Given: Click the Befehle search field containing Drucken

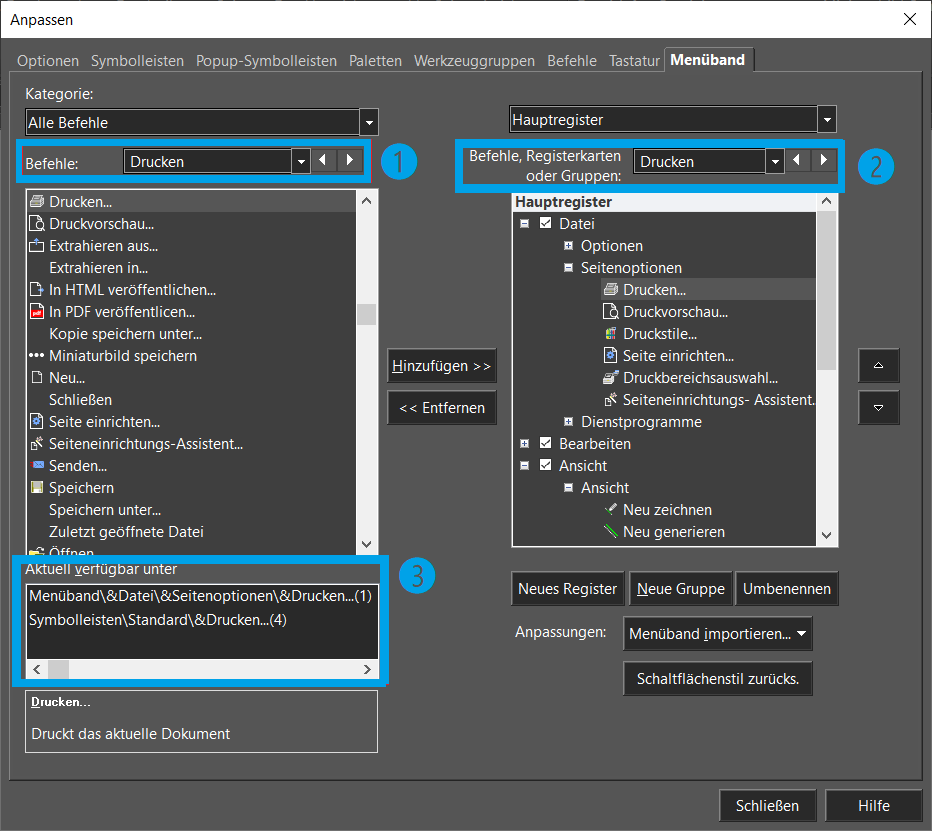Looking at the screenshot, I should pos(208,161).
